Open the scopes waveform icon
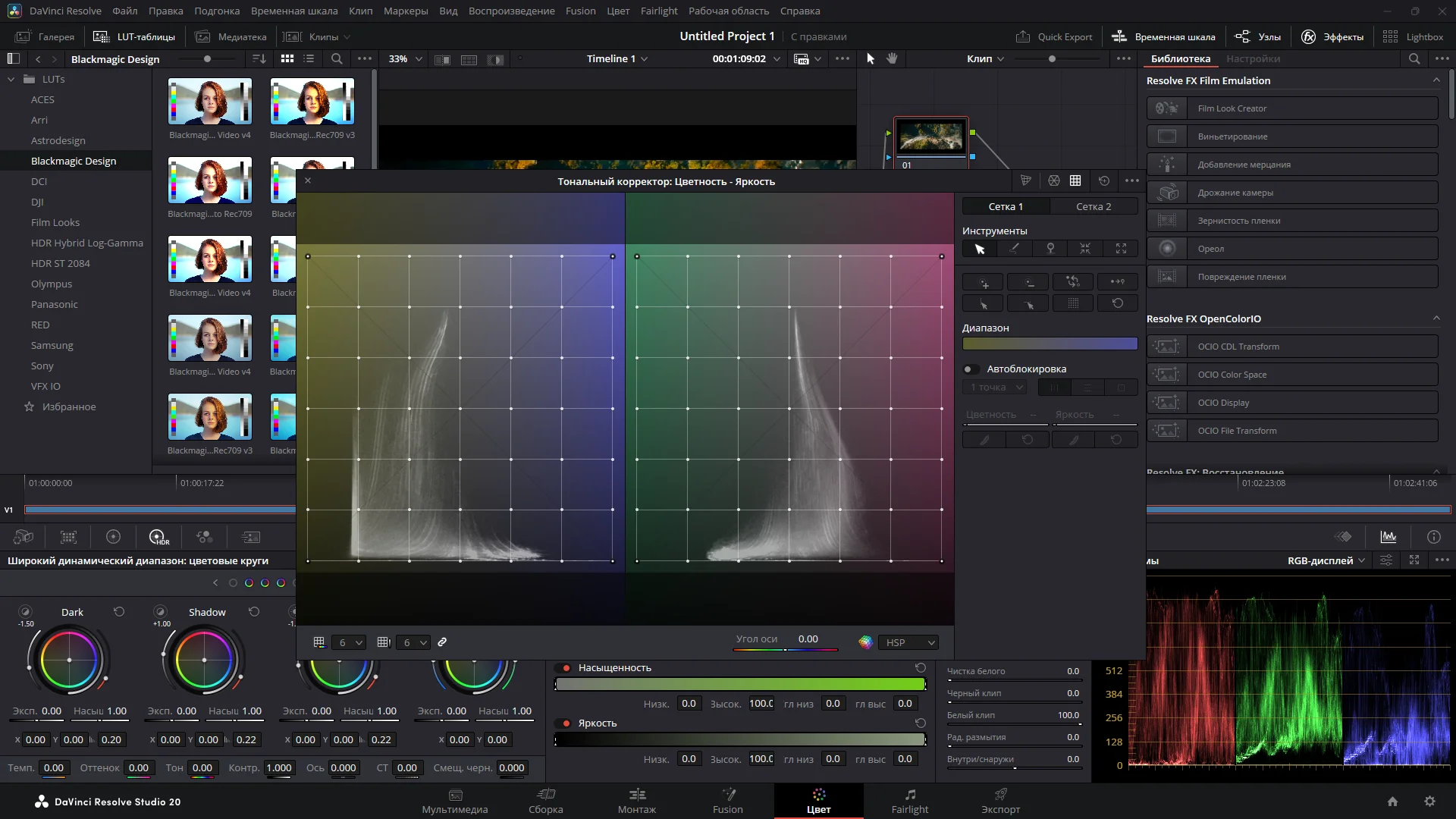Viewport: 1456px width, 819px height. click(1388, 537)
